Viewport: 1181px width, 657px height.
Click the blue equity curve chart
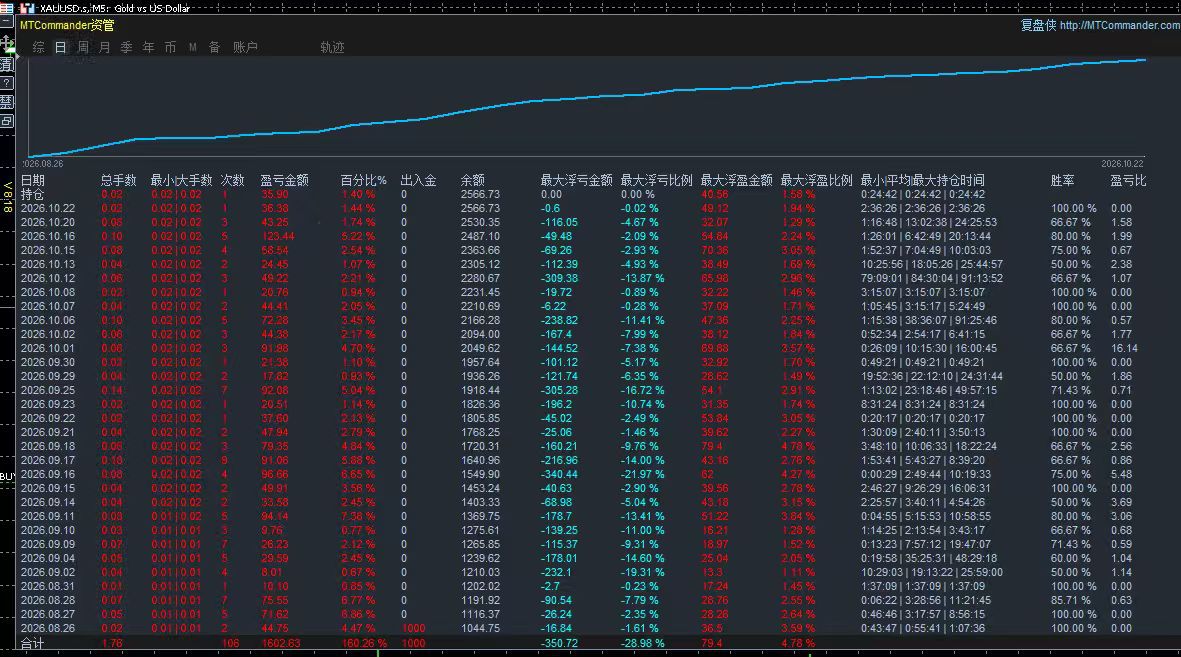587,108
